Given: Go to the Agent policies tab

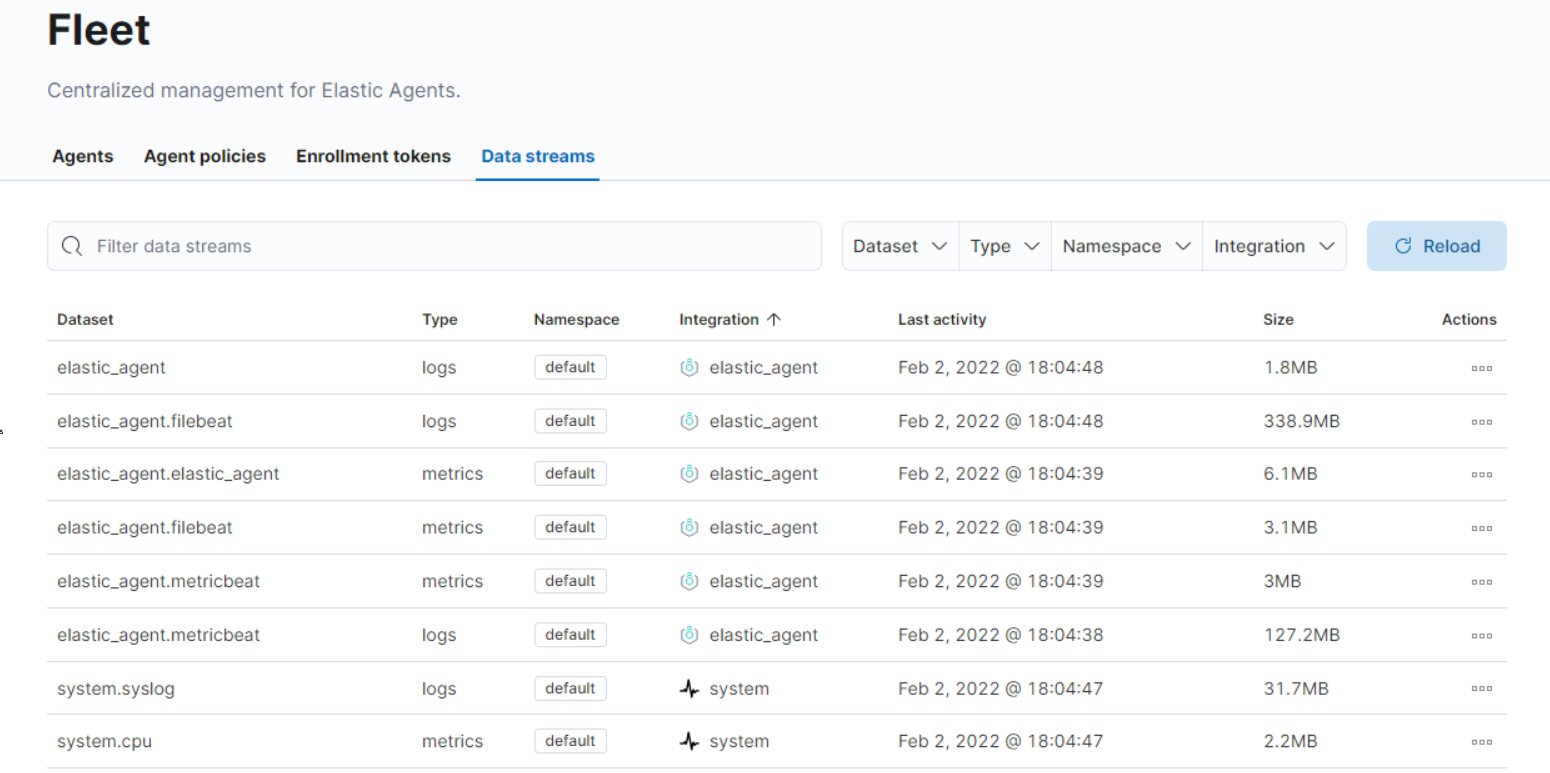Looking at the screenshot, I should point(205,156).
